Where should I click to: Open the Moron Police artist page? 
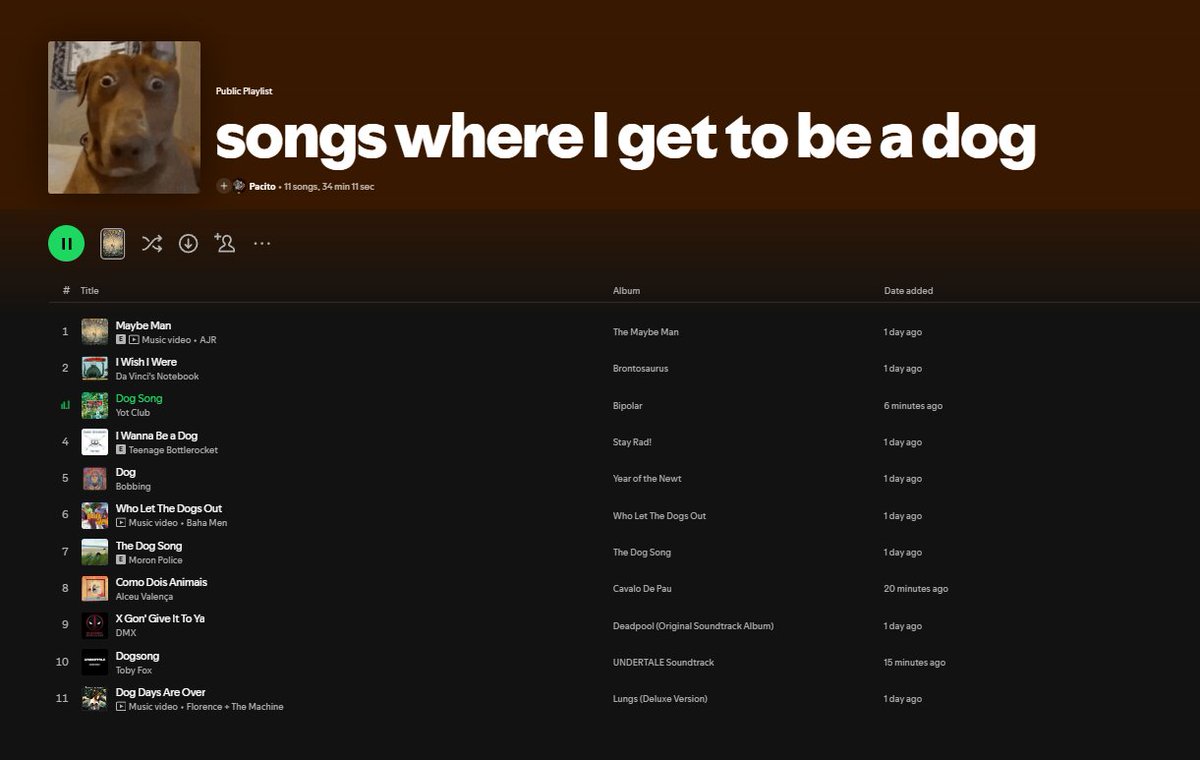click(155, 560)
